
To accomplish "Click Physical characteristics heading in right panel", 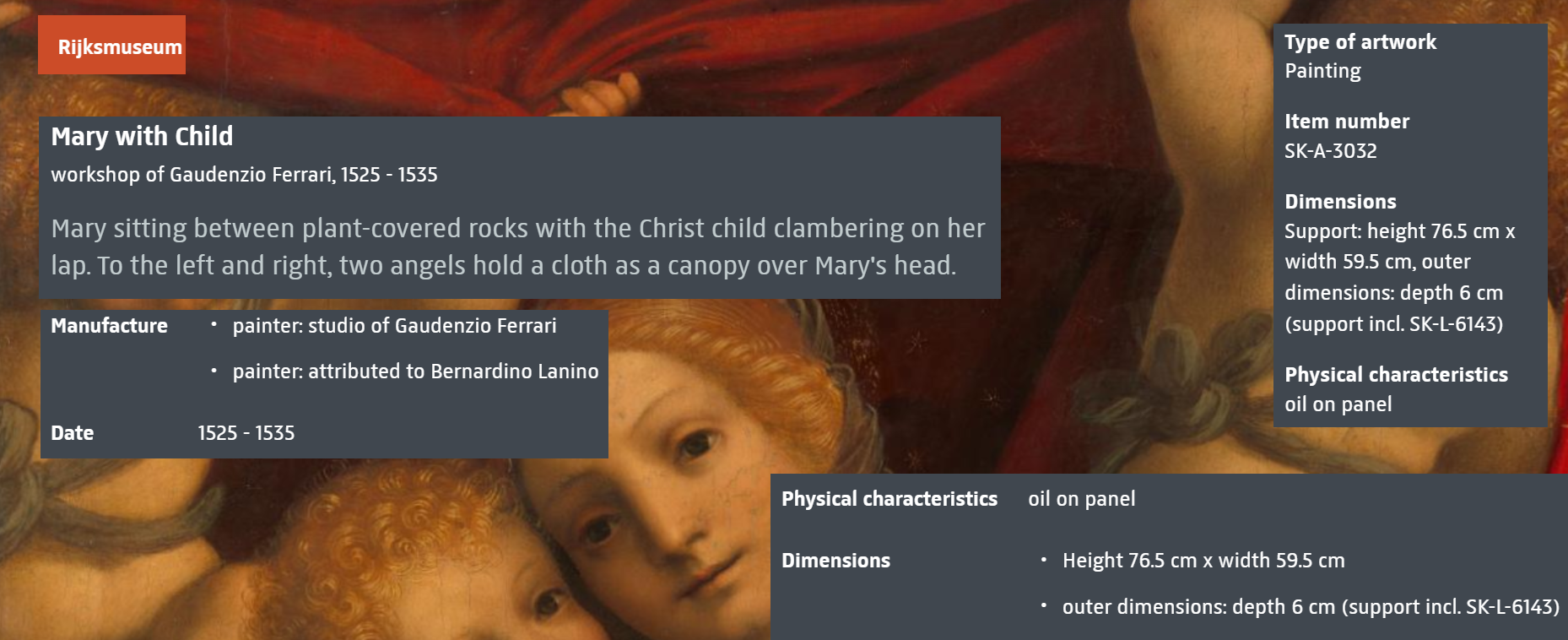I will coord(1396,375).
